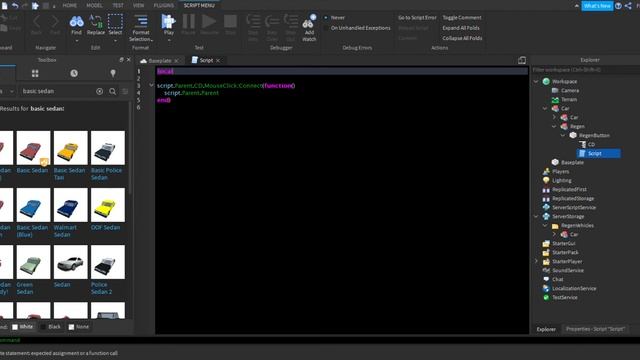Click the script editor pop-out icon
This screenshot has width=640, height=360.
[522, 60]
